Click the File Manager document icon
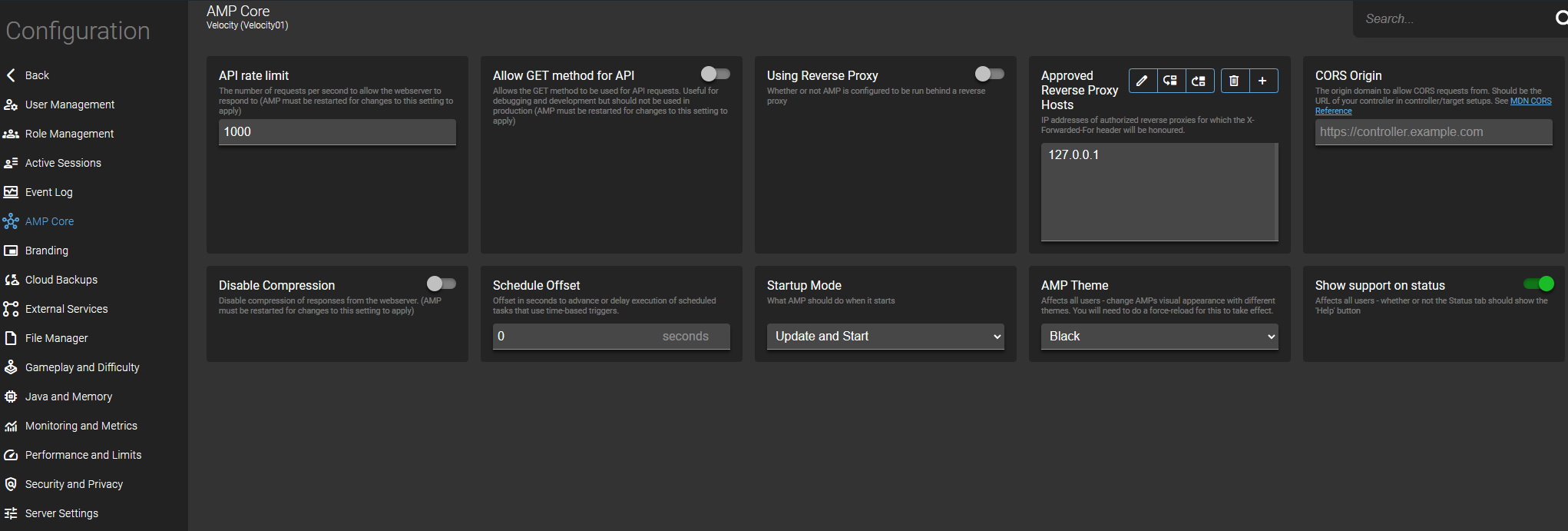 [11, 338]
